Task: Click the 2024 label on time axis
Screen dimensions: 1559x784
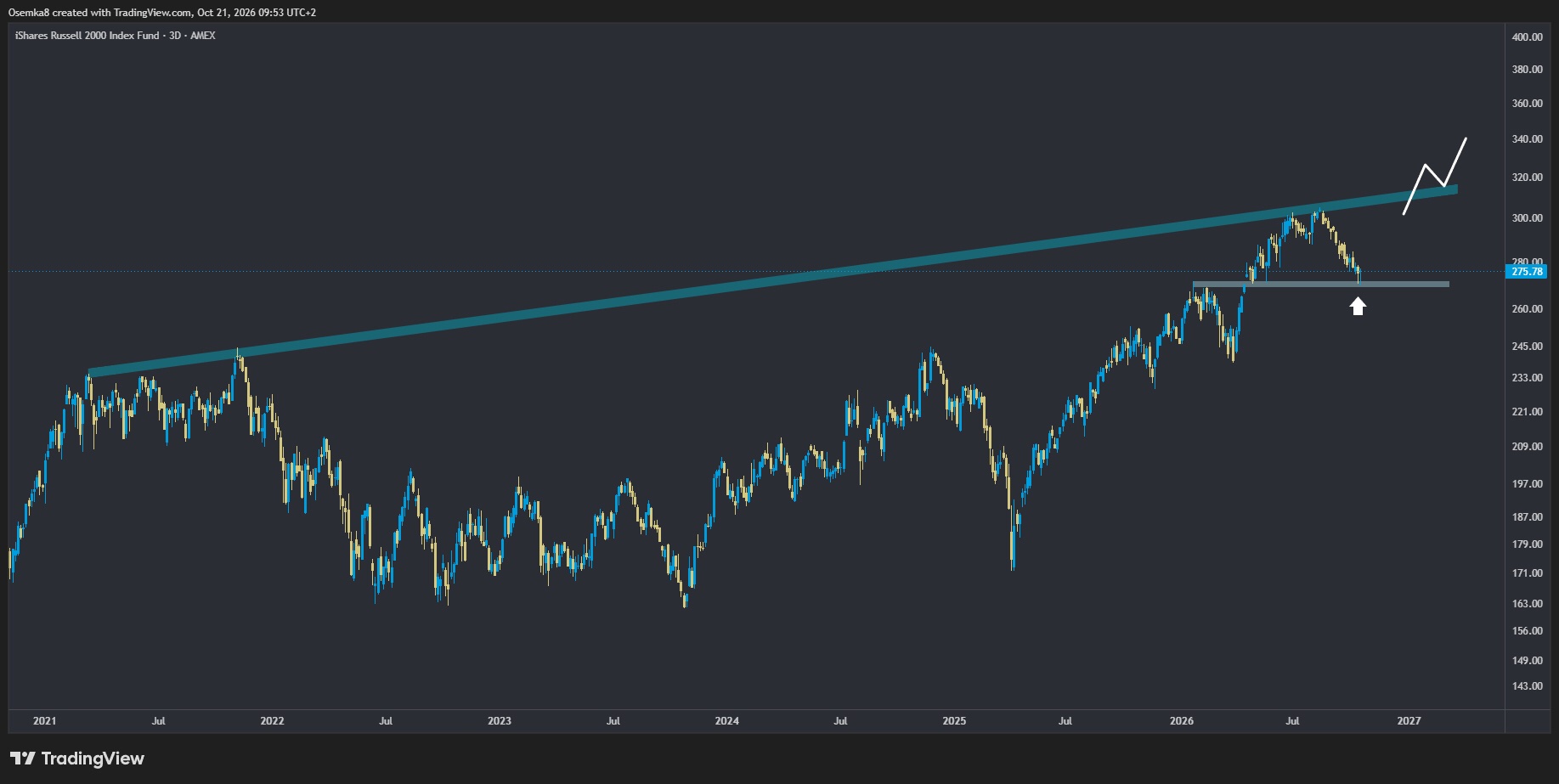Action: 726,721
